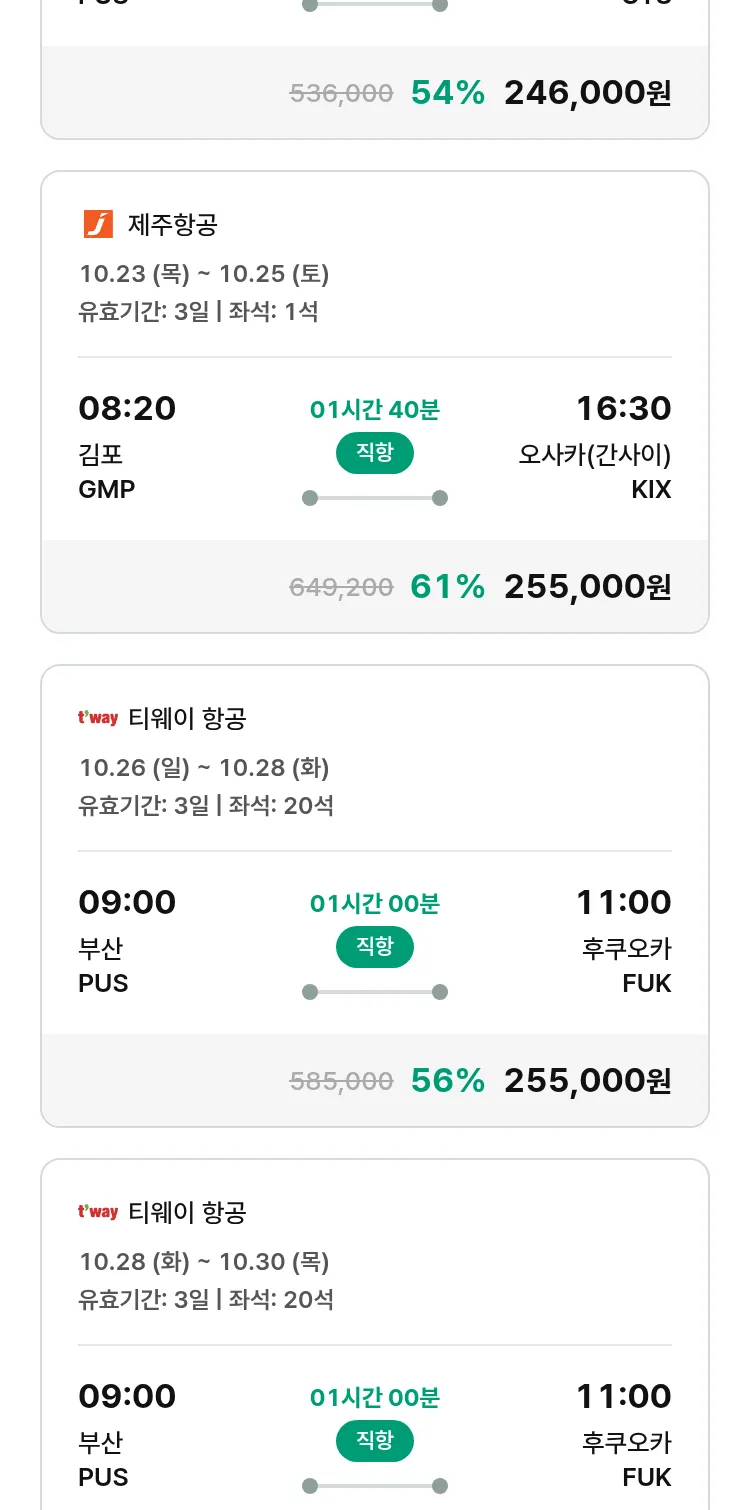Screen dimensions: 750x1510
Task: Click the 10.23 (목) ~ 10.25 (토) dates
Action: point(204,274)
